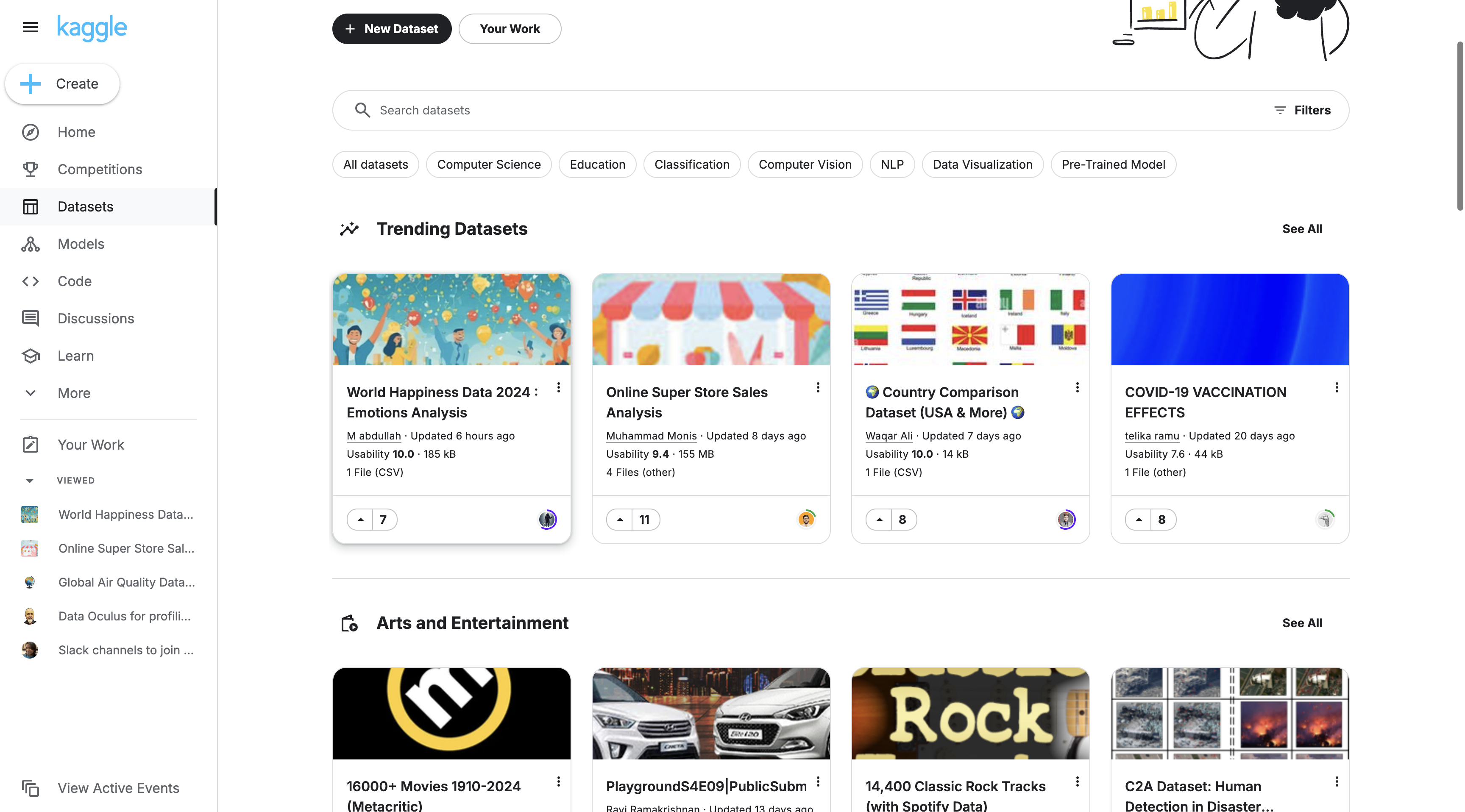Open viewed item Global Air Quality Data
The image size is (1465, 812).
[x=109, y=582]
